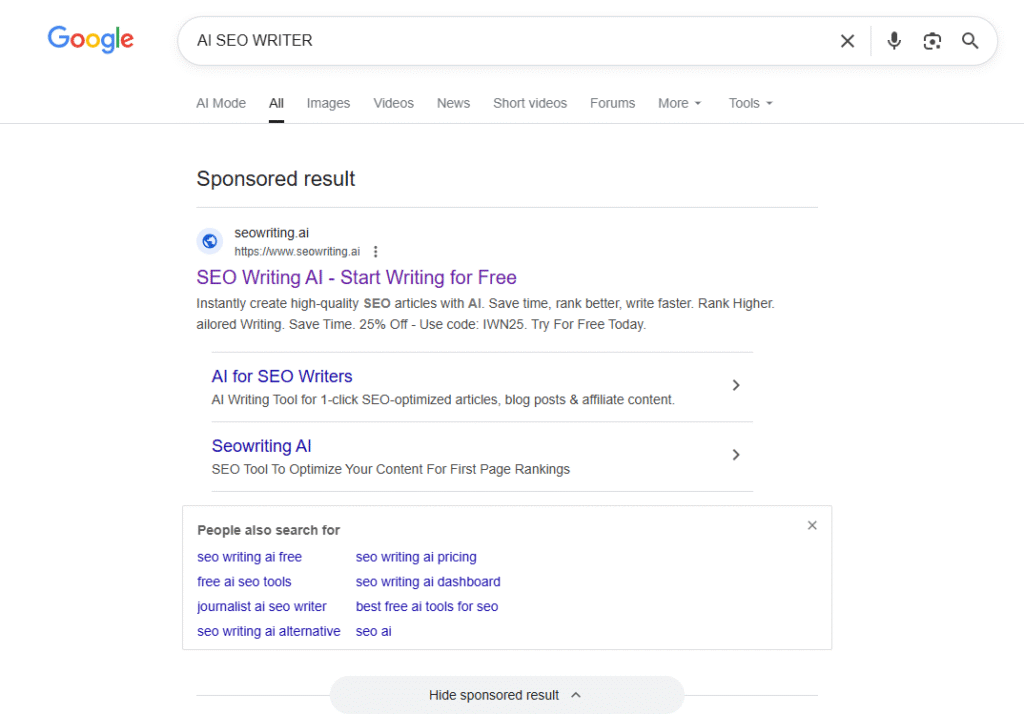Expand the More search filters dropdown
Screen dimensions: 1024x714
click(680, 103)
